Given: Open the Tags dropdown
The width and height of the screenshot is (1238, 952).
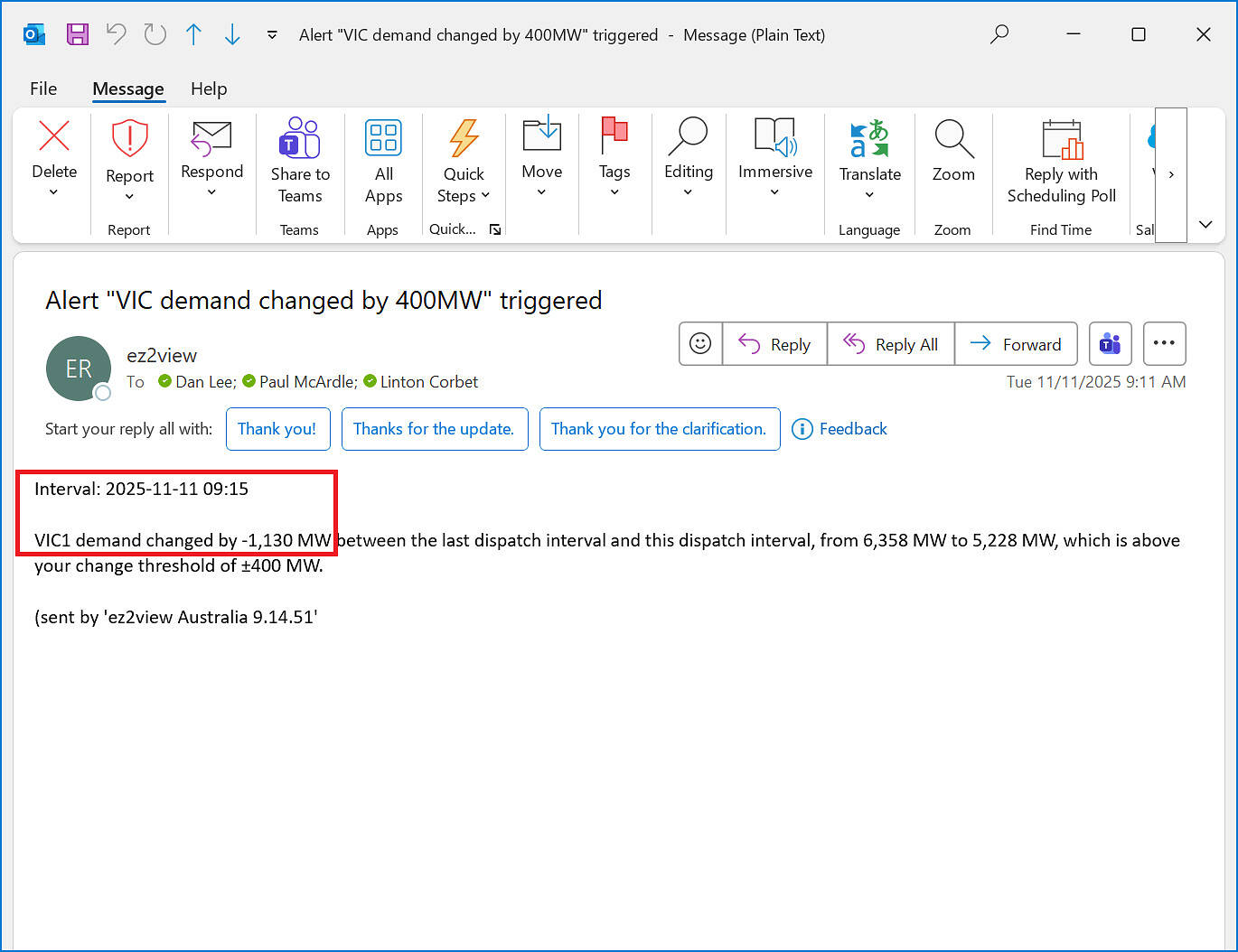Looking at the screenshot, I should [614, 191].
